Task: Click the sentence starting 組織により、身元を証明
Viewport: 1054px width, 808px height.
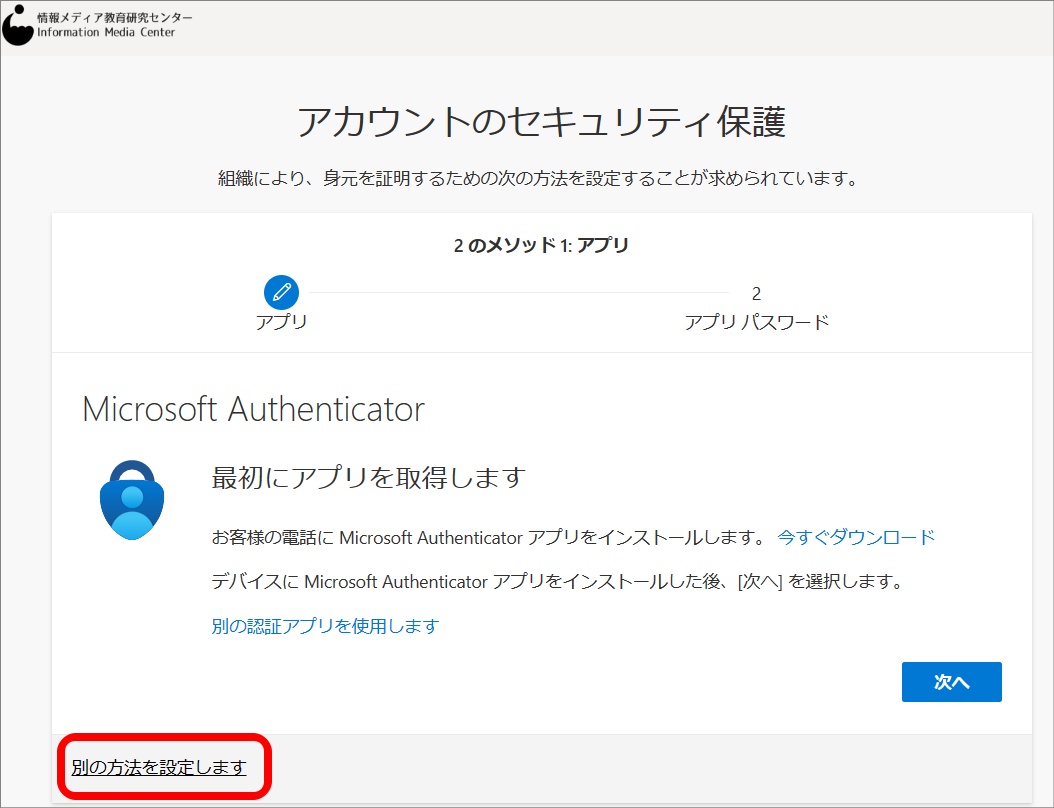Action: pos(539,178)
